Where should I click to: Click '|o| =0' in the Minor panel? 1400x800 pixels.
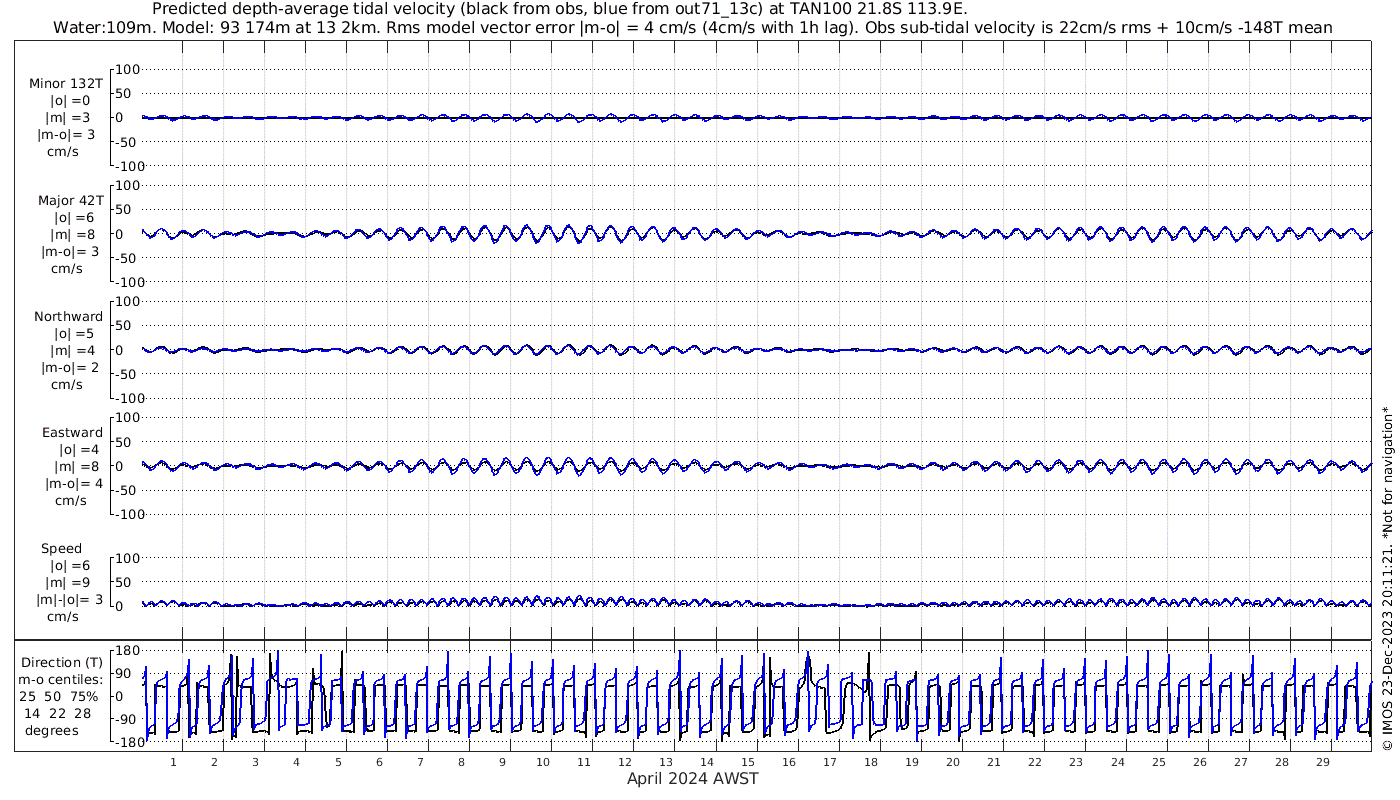click(70, 100)
